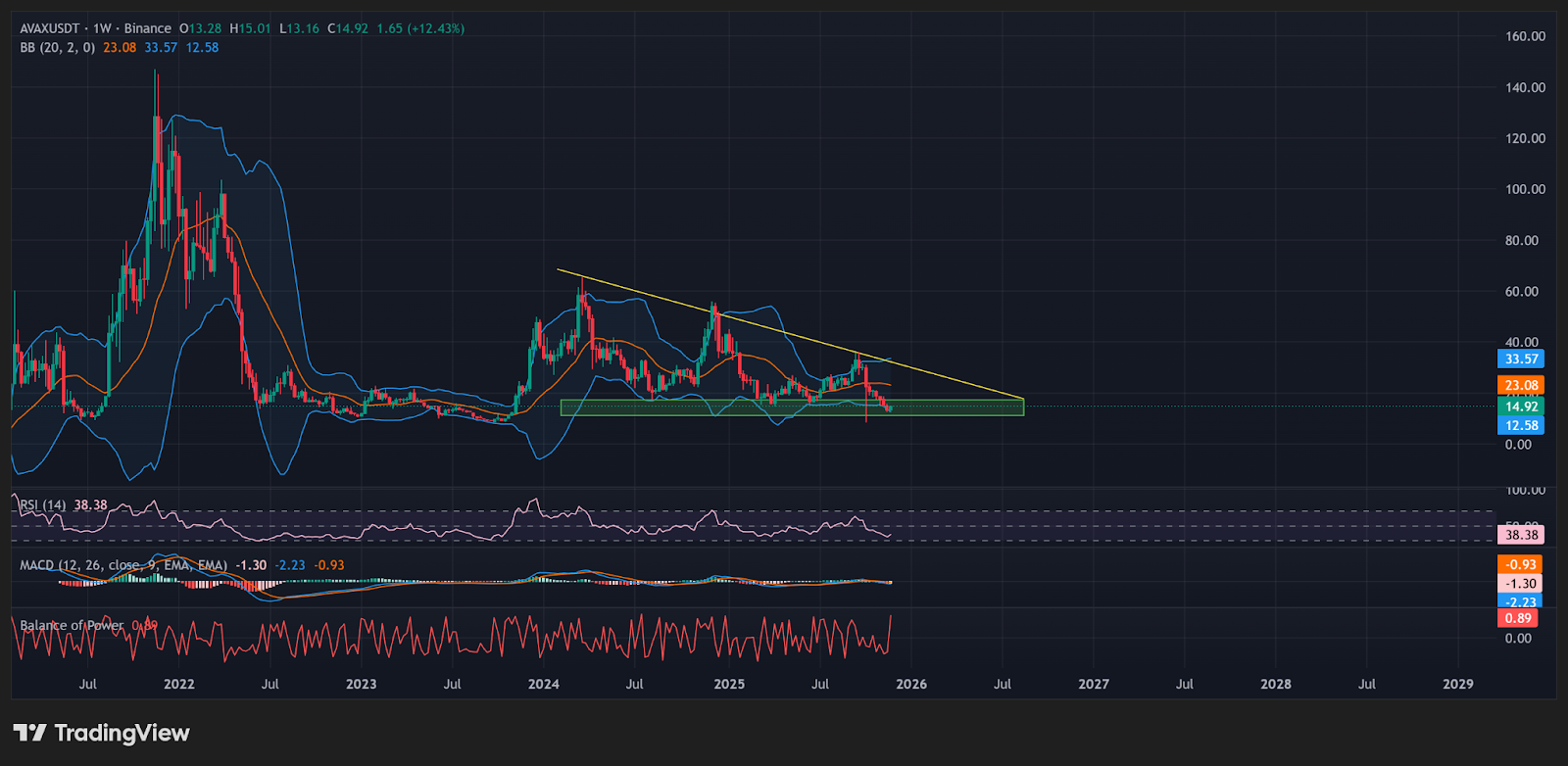Click the 2029 time axis label
This screenshot has width=1568, height=766.
[1457, 684]
